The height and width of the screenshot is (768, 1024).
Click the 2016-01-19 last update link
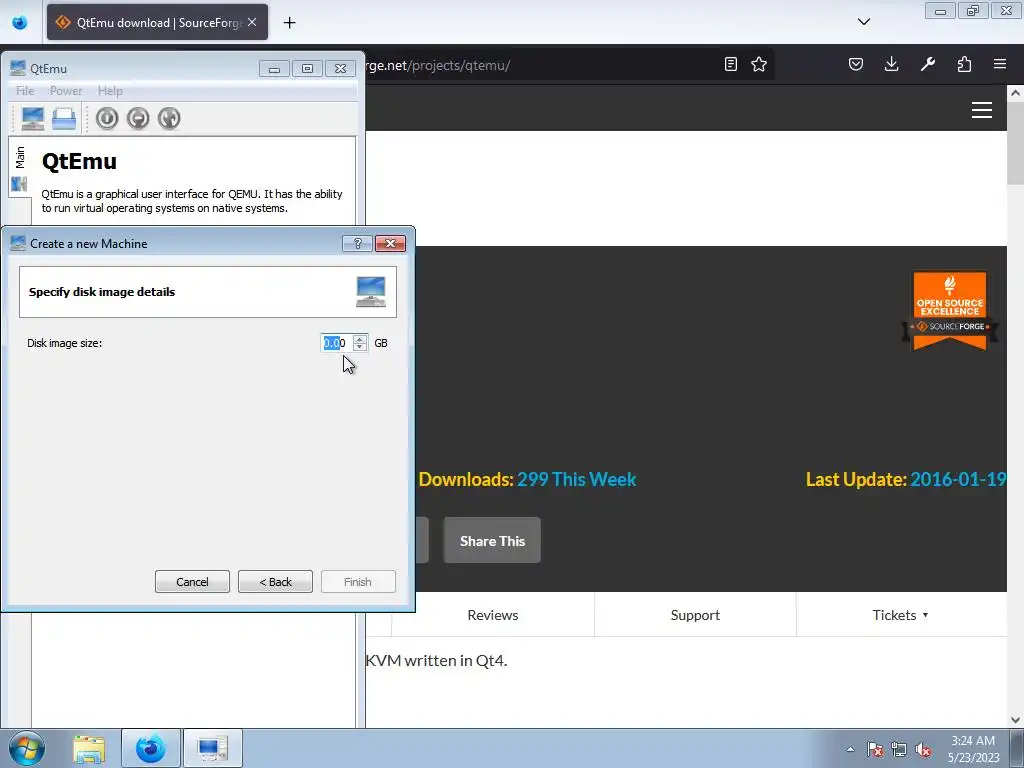[x=958, y=479]
